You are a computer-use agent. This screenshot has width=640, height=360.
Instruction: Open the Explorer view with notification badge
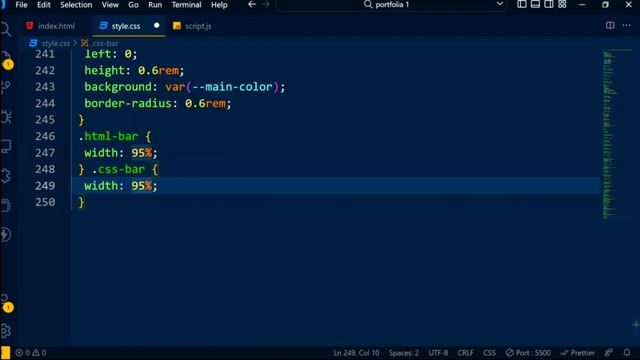pyautogui.click(x=6, y=60)
